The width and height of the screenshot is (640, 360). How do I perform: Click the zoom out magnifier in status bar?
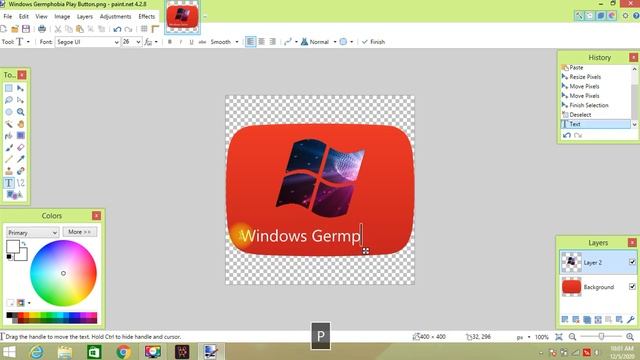(x=572, y=337)
